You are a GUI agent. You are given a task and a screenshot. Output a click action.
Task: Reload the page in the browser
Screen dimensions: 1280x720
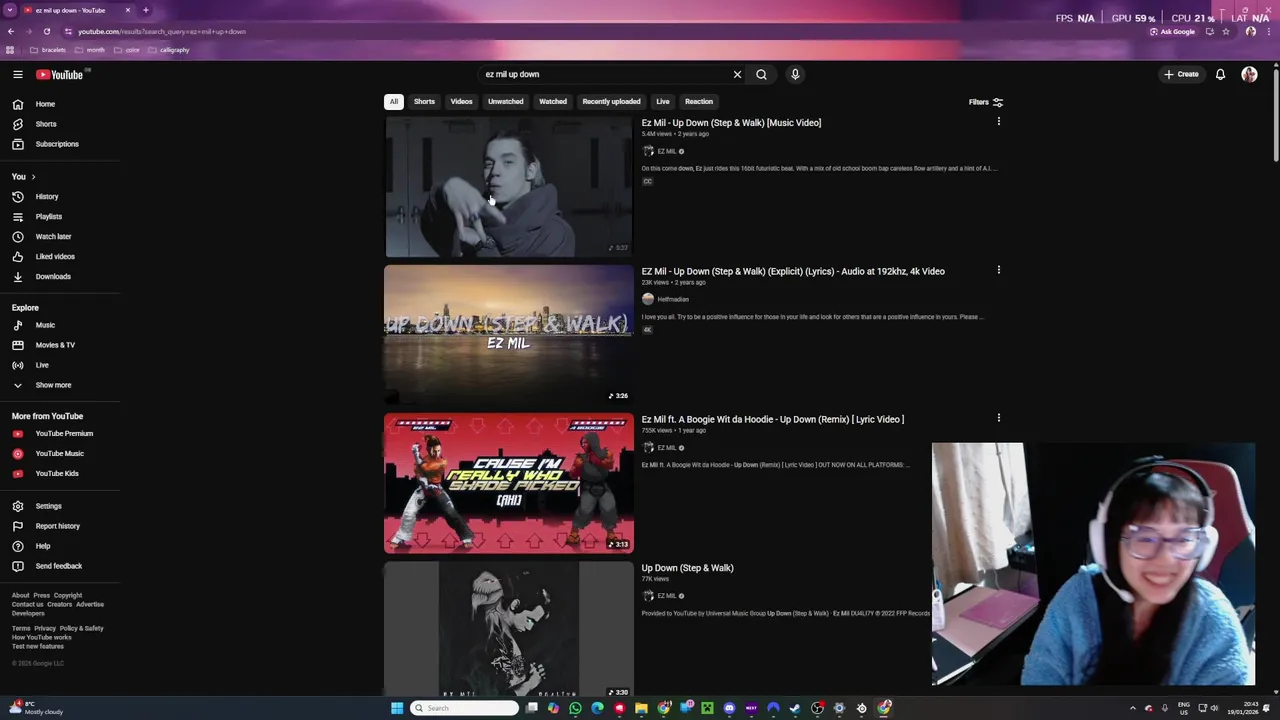(46, 31)
